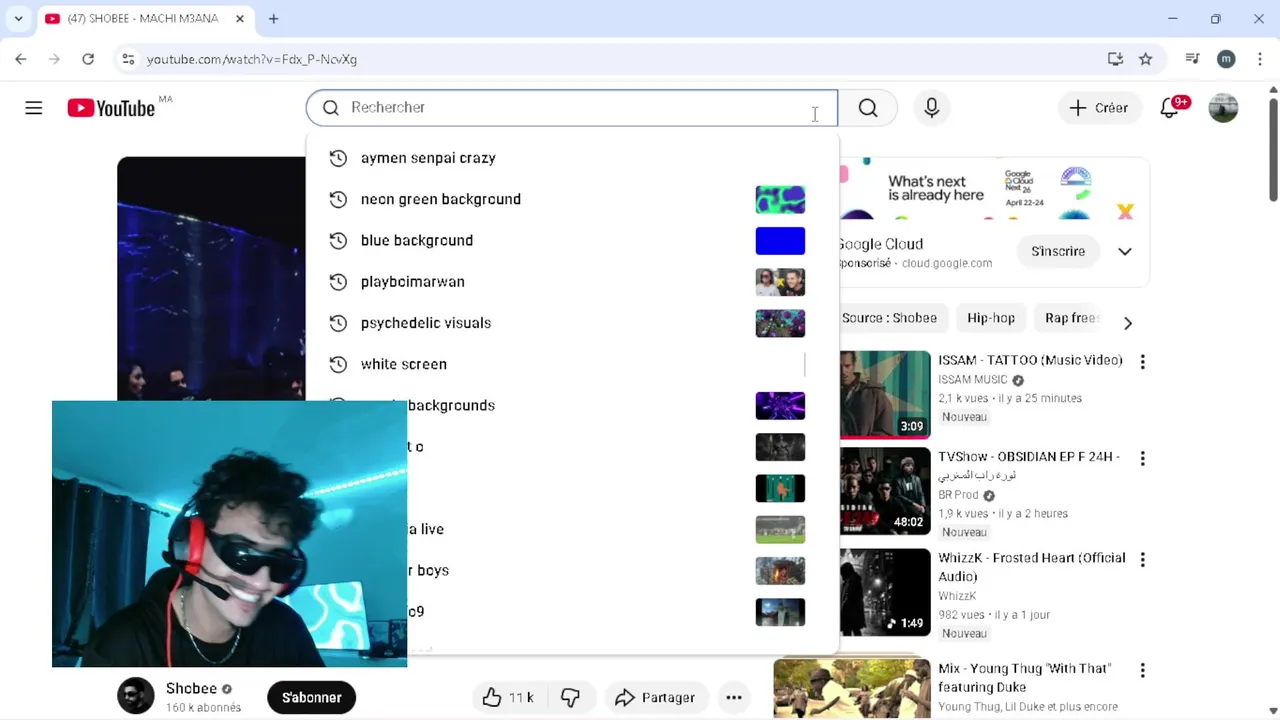The image size is (1280, 720).
Task: Click psychedelic visuals suggestion thumbnail
Action: (x=780, y=323)
